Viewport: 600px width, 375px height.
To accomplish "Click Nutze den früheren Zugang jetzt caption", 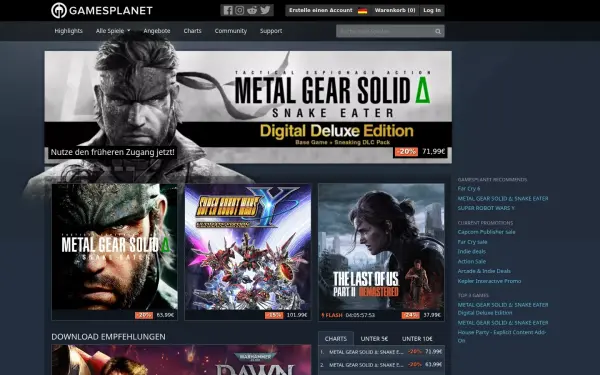I will [112, 152].
